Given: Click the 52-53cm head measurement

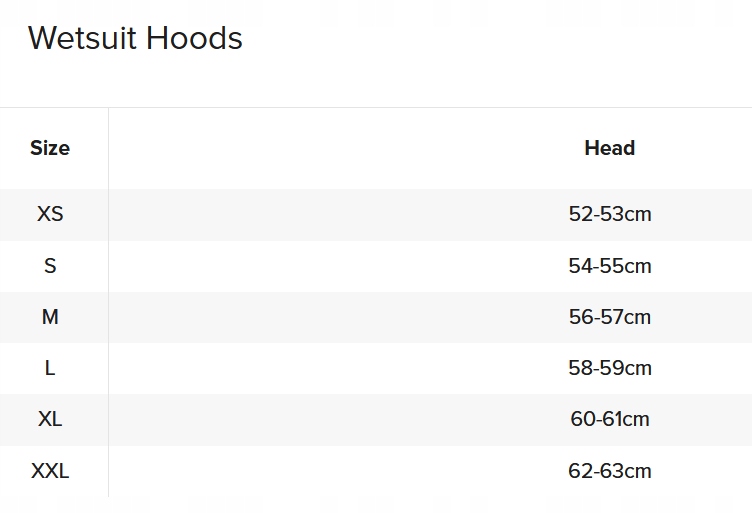Looking at the screenshot, I should point(609,214).
